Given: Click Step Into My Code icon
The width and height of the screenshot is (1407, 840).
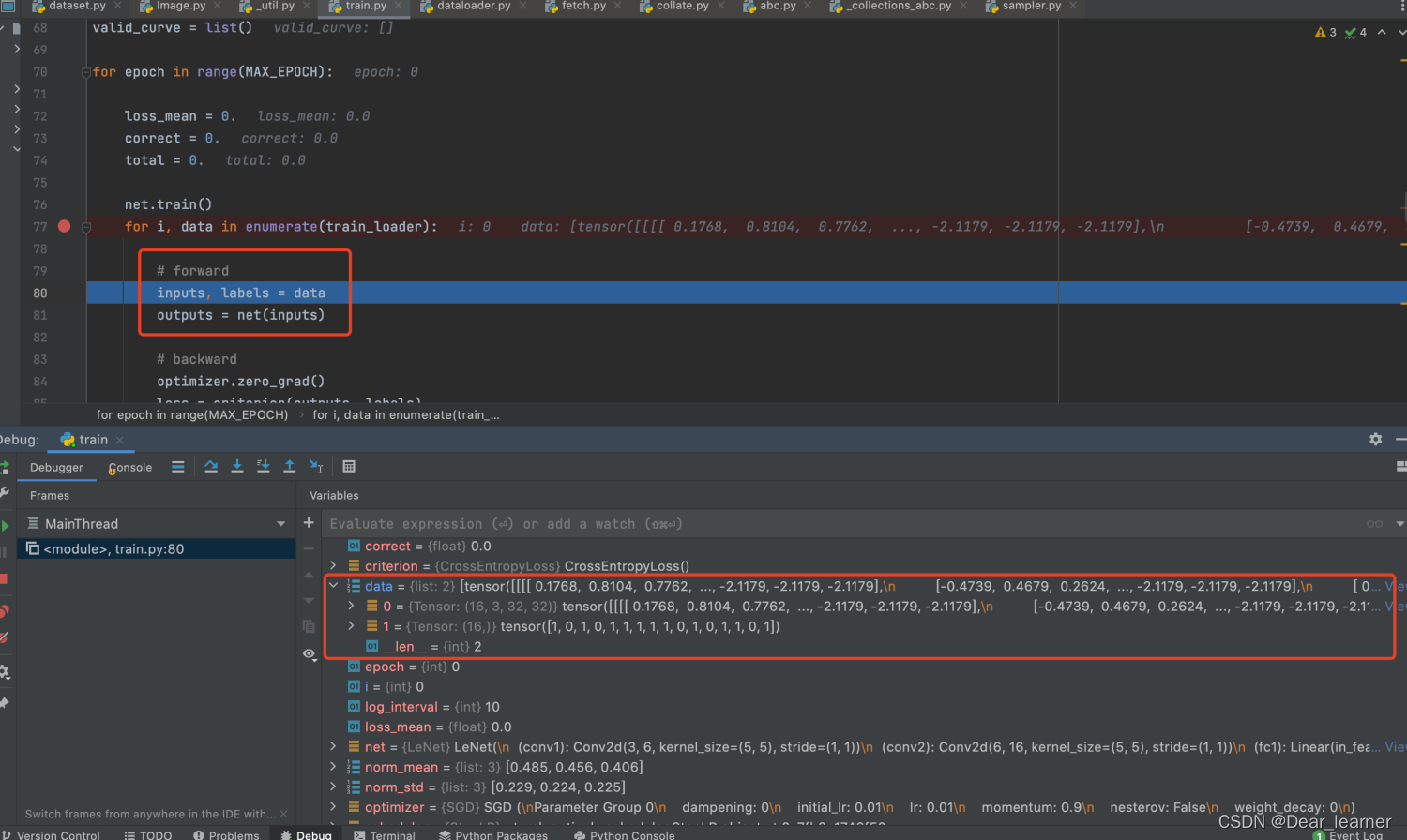Looking at the screenshot, I should click(x=264, y=466).
